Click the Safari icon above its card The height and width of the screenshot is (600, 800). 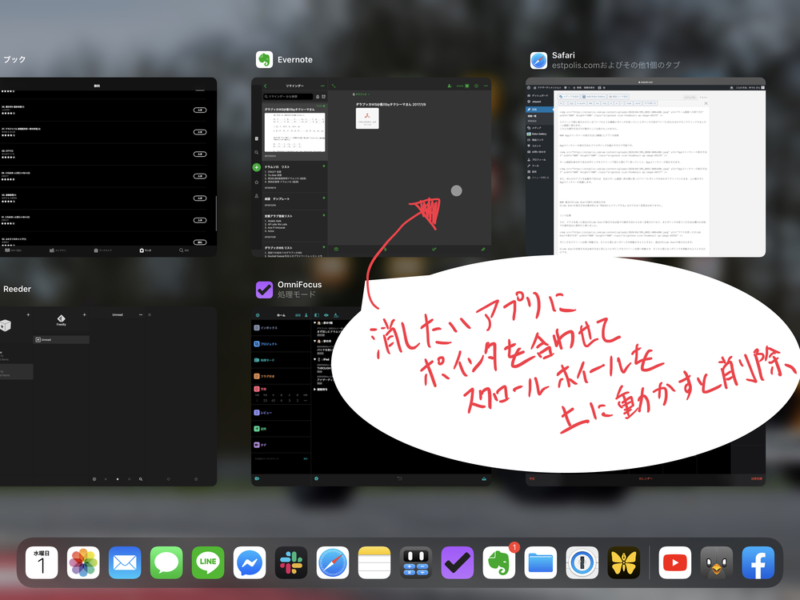point(538,60)
